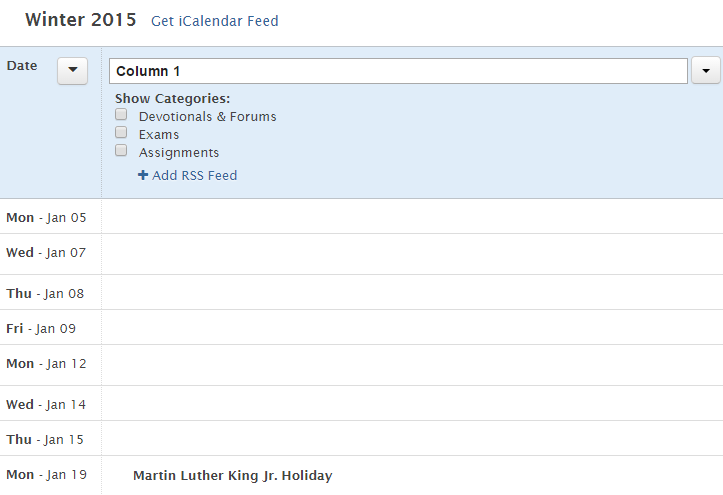
Task: Click the Date column header label
Action: click(x=22, y=66)
